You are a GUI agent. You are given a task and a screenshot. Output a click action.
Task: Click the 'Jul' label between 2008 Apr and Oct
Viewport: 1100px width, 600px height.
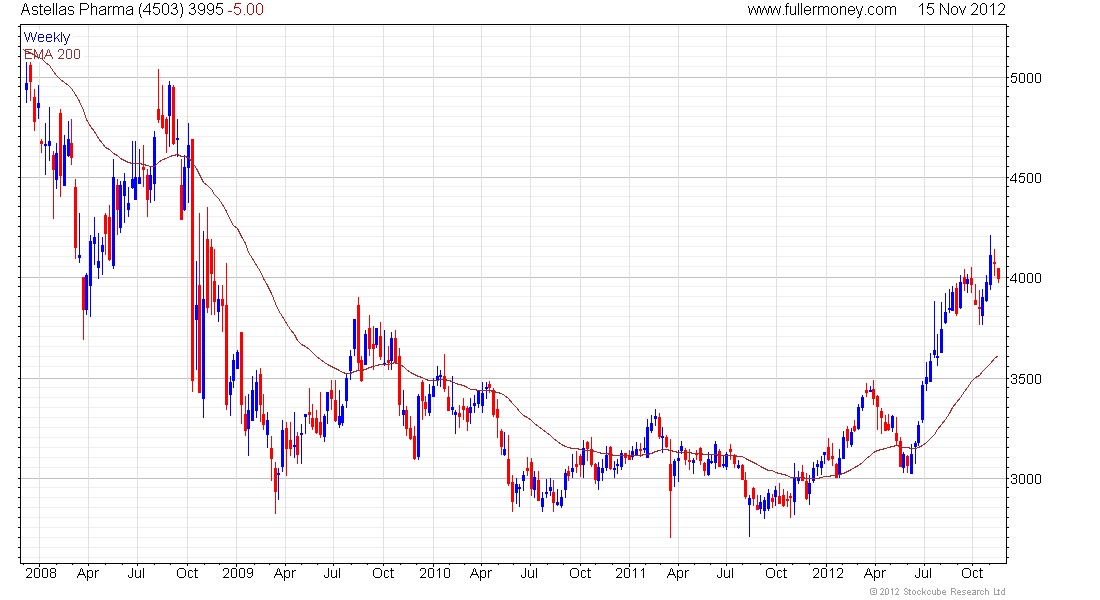coord(136,573)
